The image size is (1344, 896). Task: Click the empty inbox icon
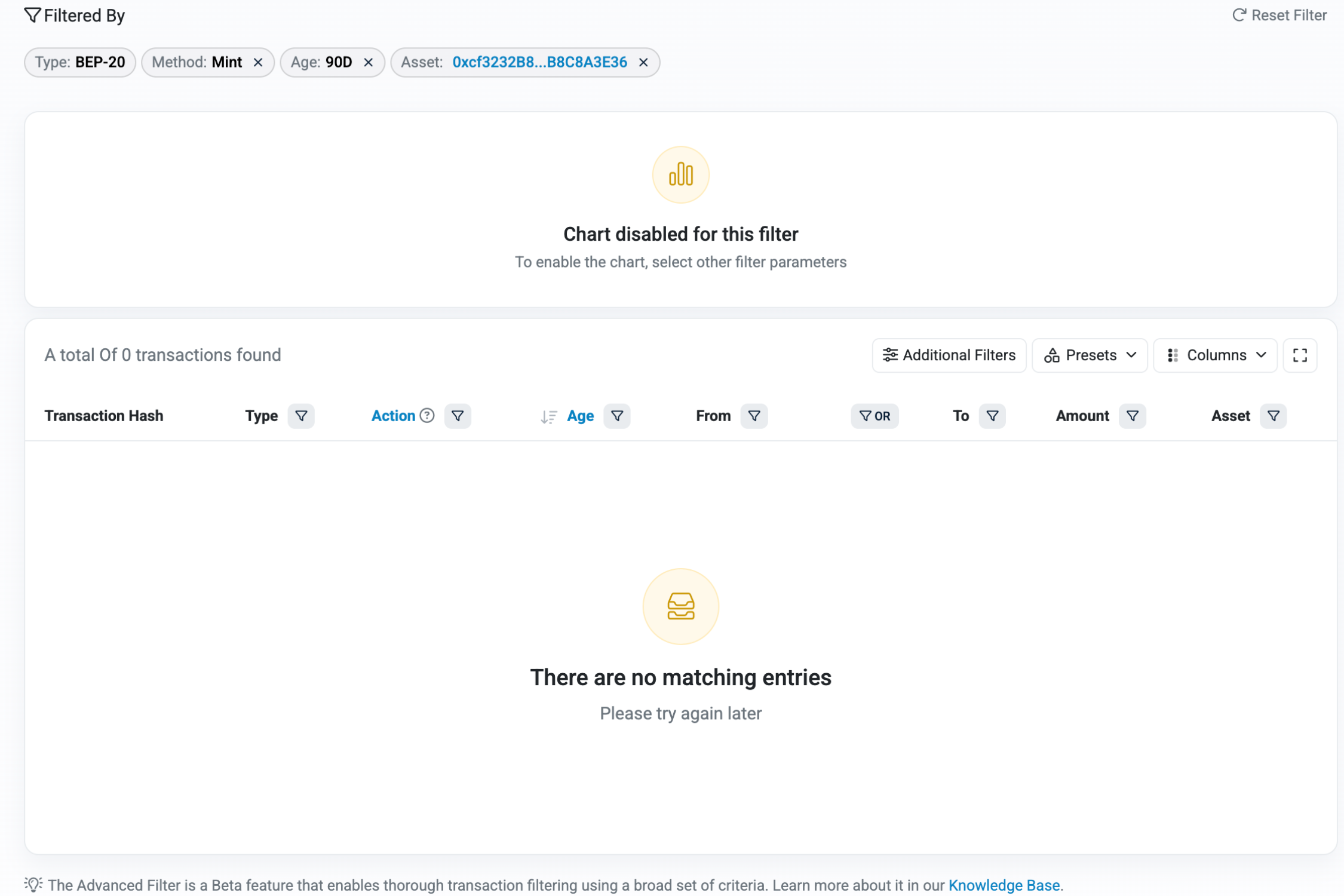[680, 606]
